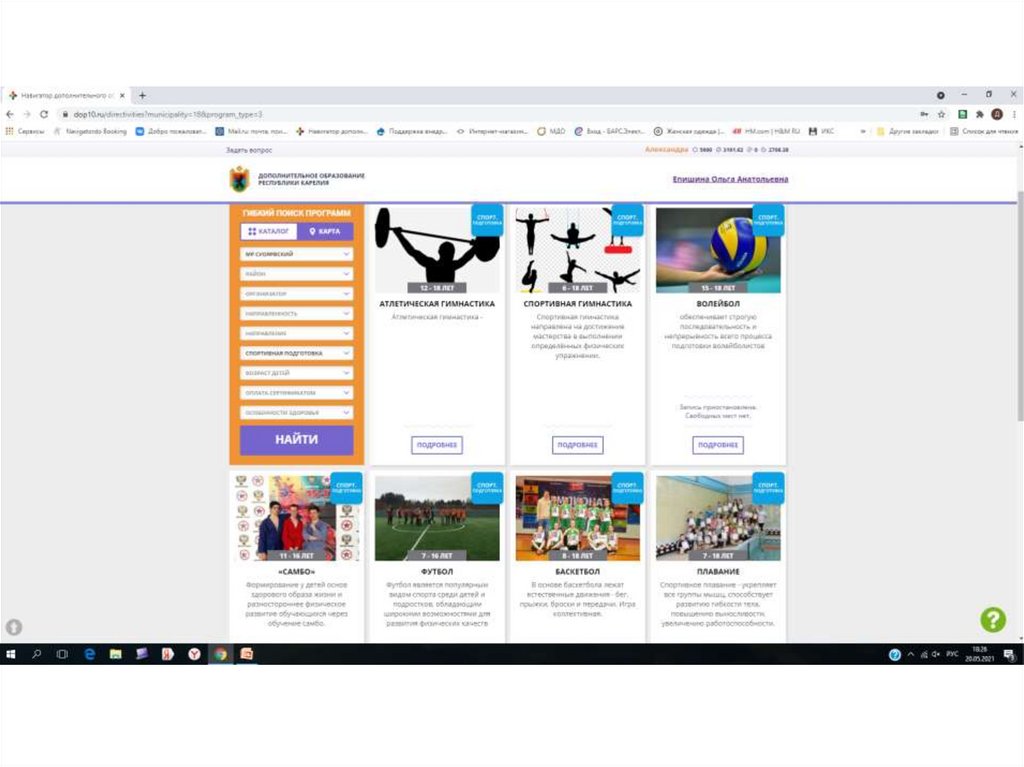1024x767 pixels.
Task: Click Подробнее under Волейбол
Action: coord(718,445)
